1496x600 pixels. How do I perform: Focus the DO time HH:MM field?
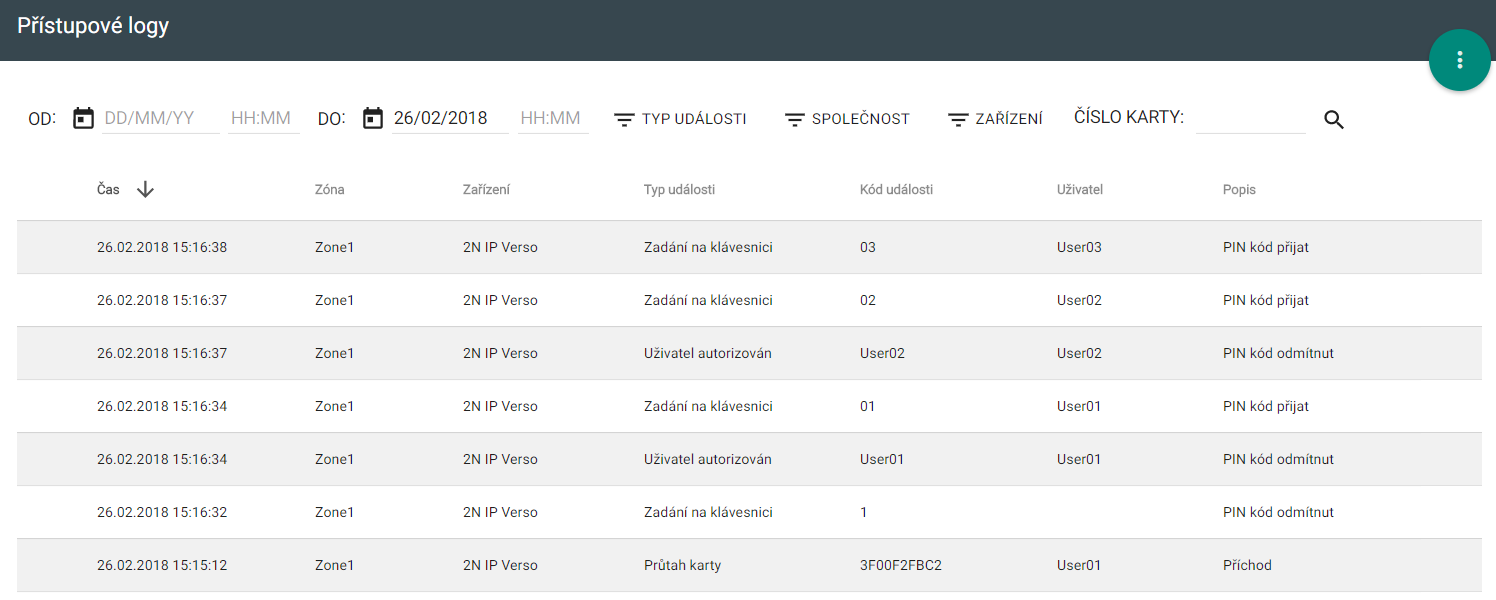point(553,118)
